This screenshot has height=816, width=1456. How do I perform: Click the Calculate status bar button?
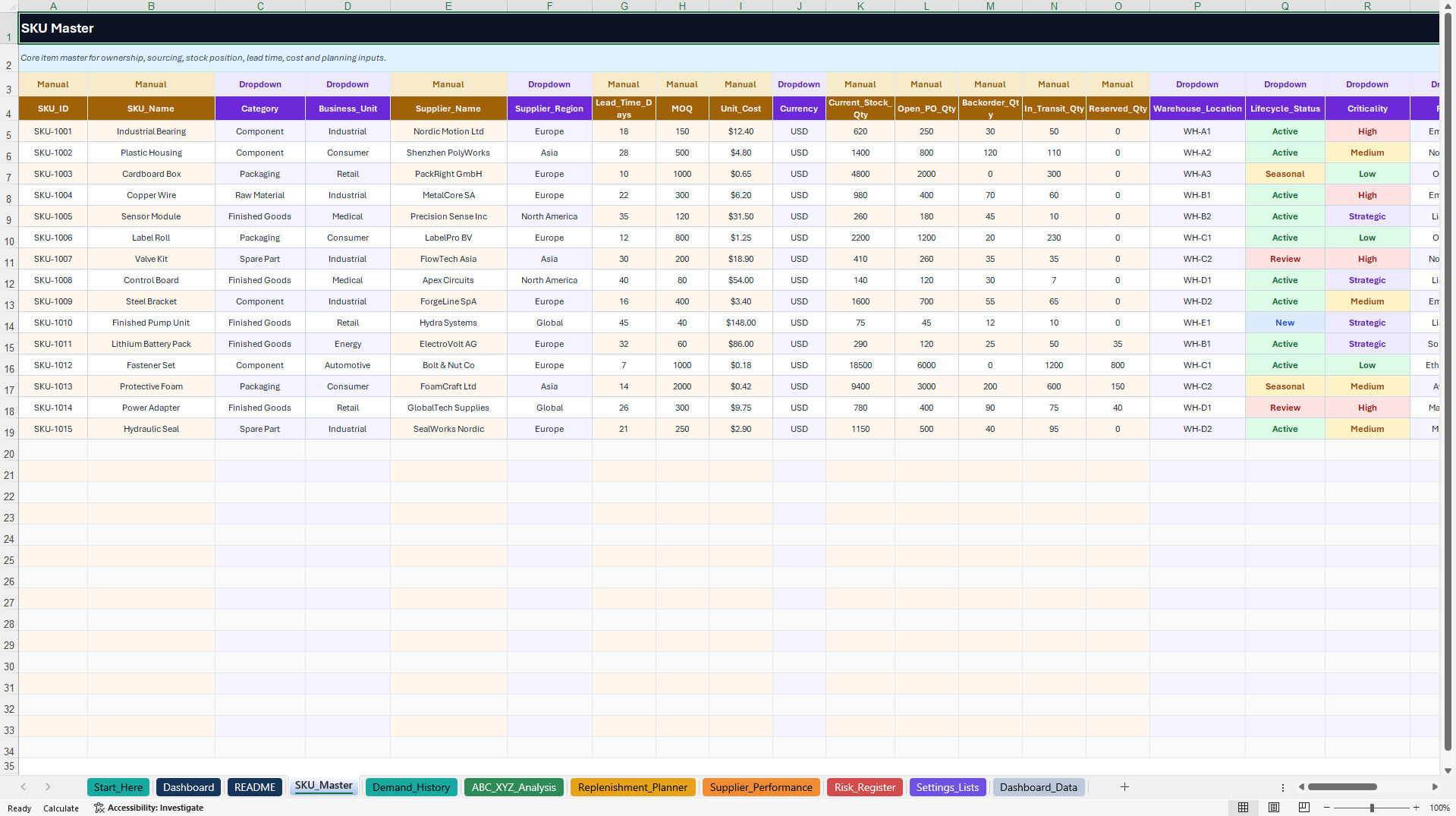61,808
